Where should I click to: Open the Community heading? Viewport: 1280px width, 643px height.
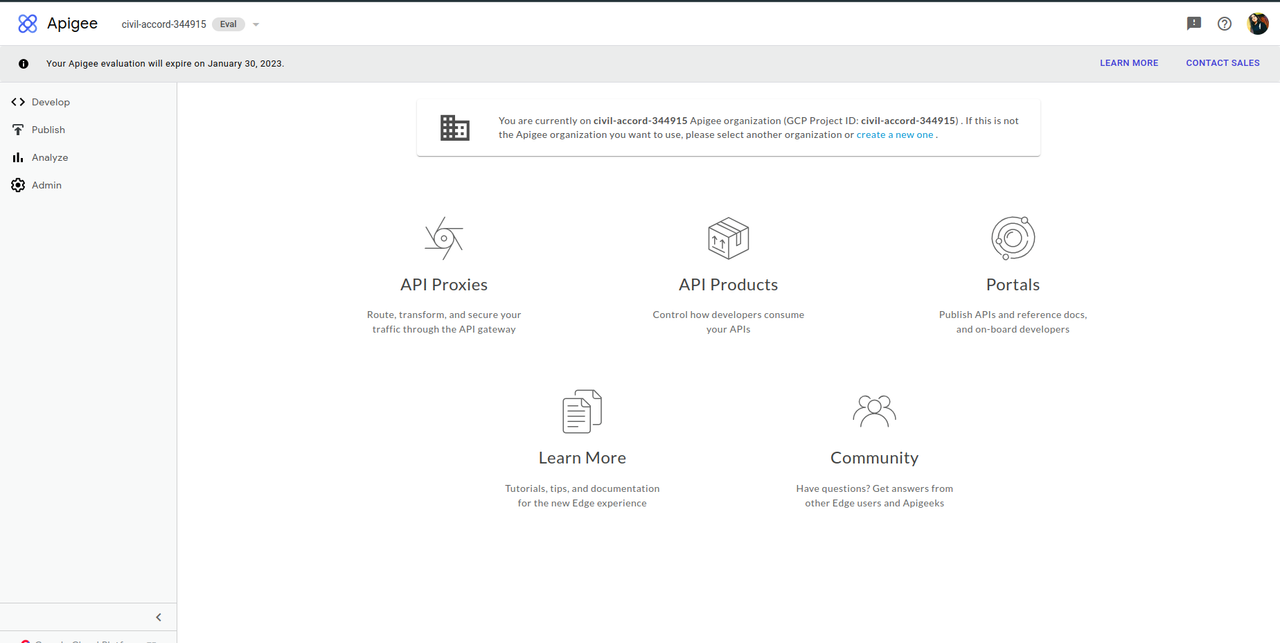pyautogui.click(x=874, y=458)
